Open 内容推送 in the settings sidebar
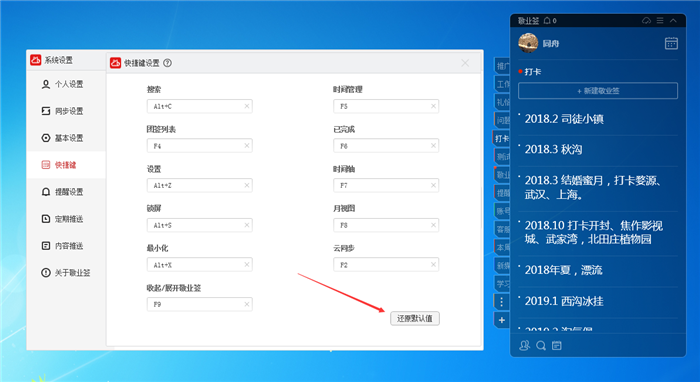Image resolution: width=700 pixels, height=382 pixels. coord(66,246)
